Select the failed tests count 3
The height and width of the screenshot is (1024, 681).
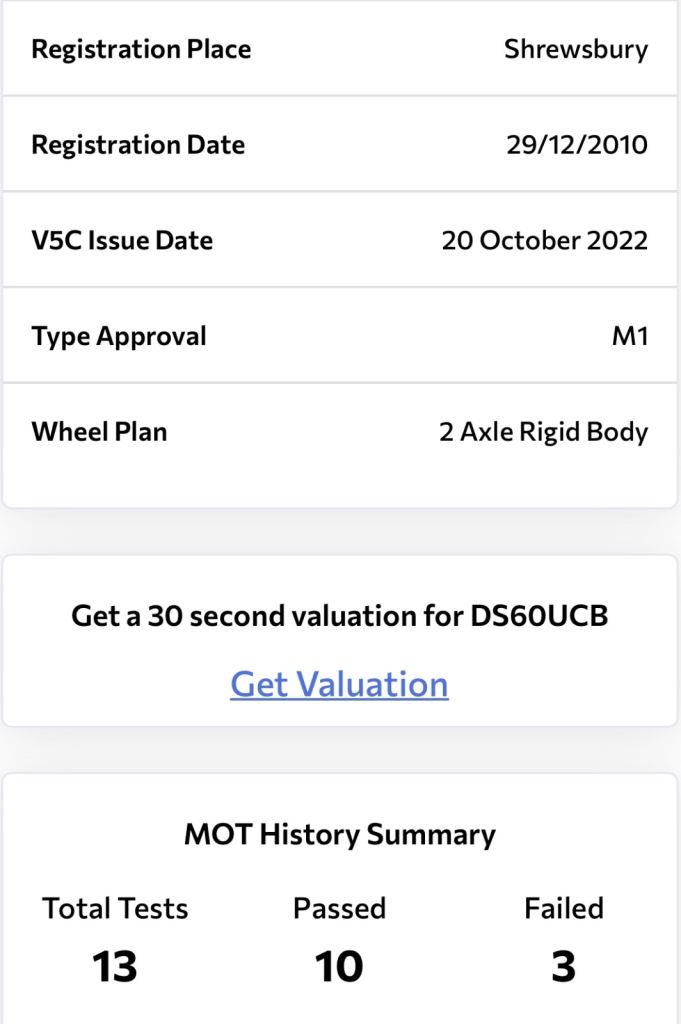564,967
